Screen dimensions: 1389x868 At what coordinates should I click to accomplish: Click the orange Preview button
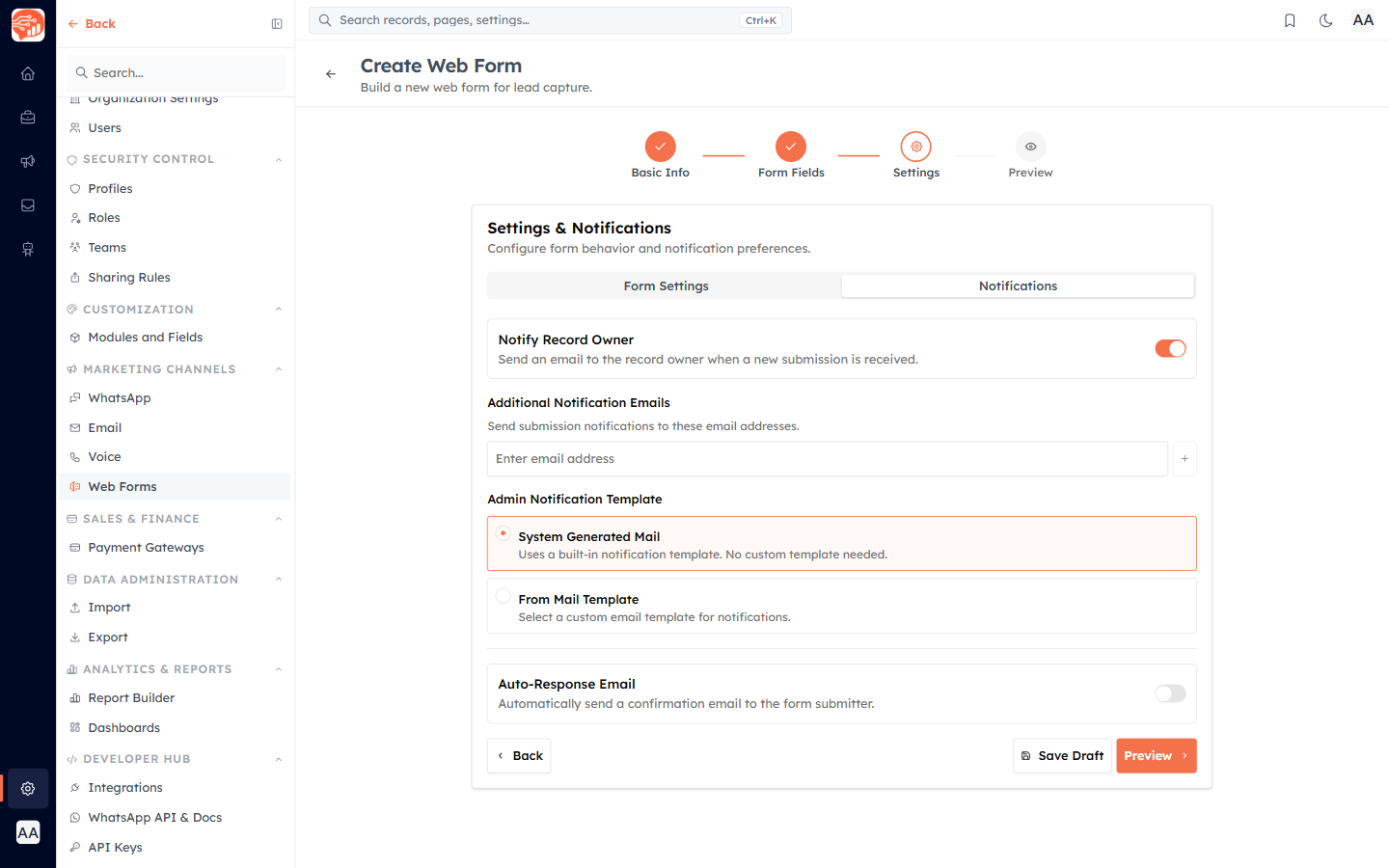(x=1157, y=756)
